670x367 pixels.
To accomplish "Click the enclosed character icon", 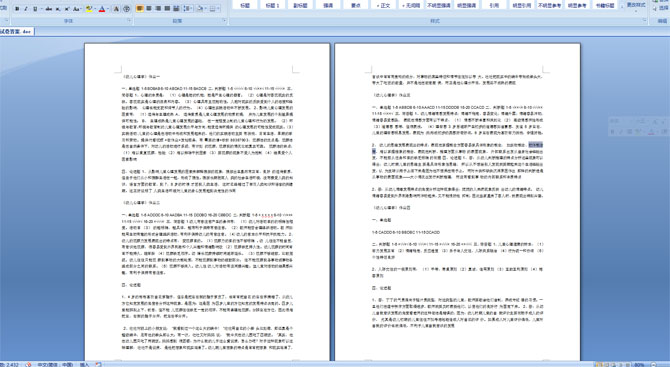I will (x=126, y=9).
